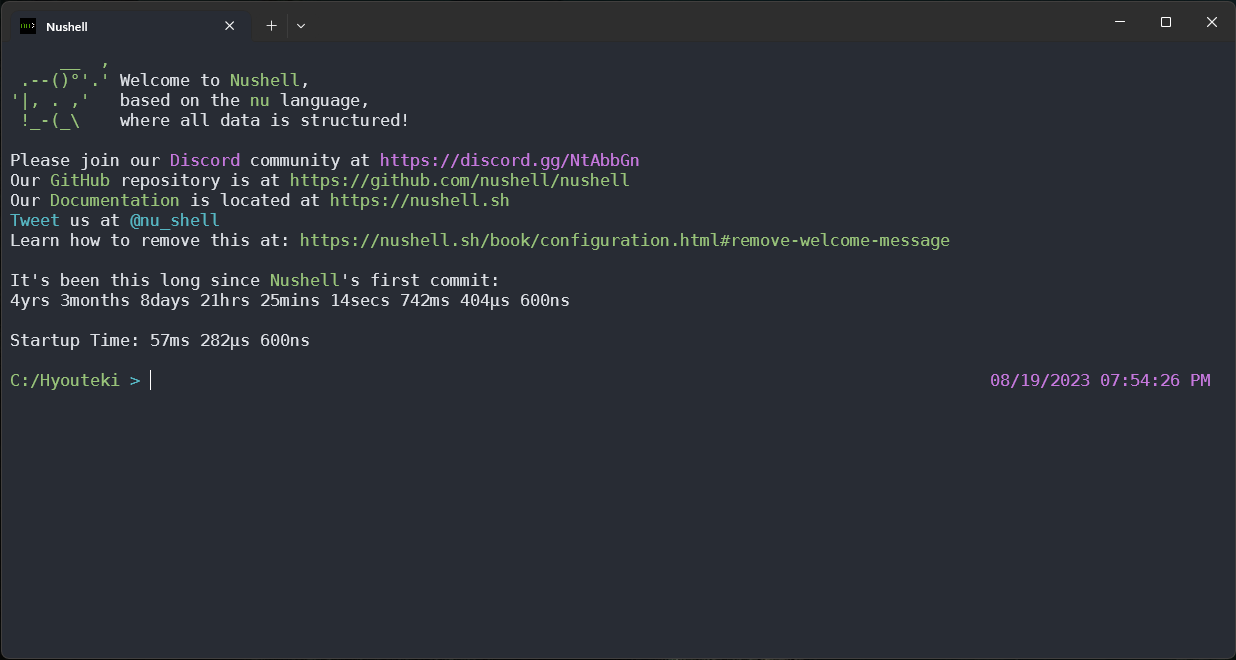Open a new terminal tab
The width and height of the screenshot is (1236, 660).
coord(271,25)
